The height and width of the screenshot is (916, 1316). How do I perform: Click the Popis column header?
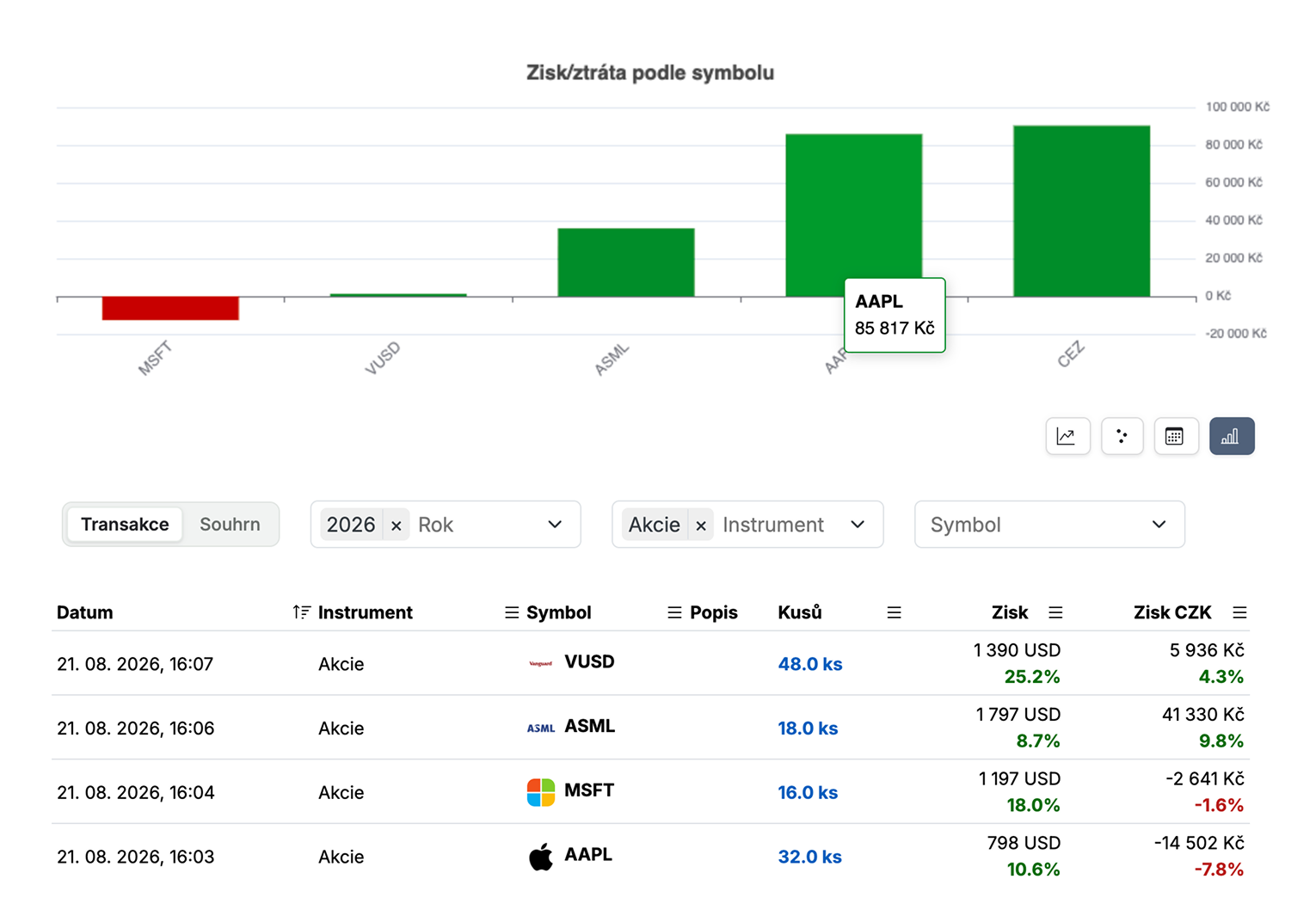tap(714, 612)
